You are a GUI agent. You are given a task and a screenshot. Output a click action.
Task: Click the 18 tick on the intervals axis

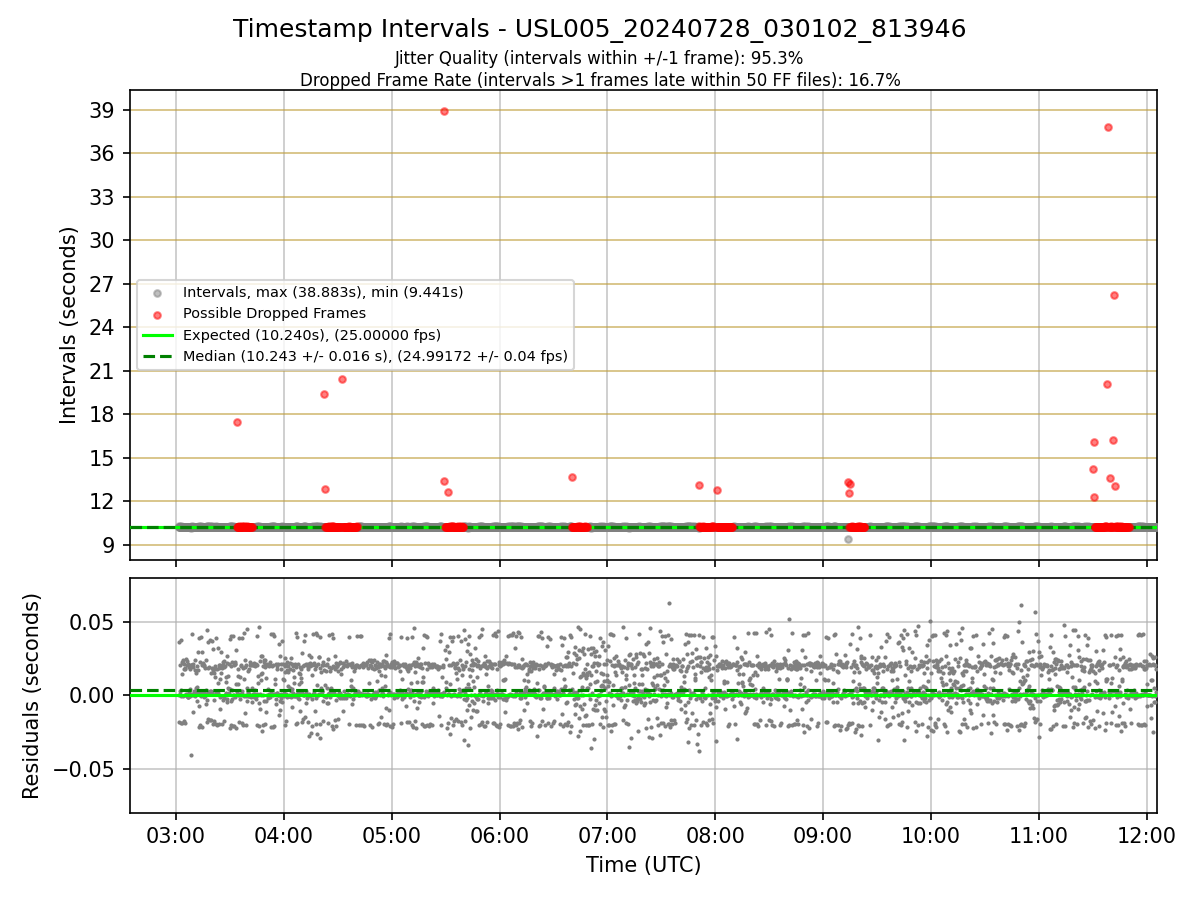point(103,414)
